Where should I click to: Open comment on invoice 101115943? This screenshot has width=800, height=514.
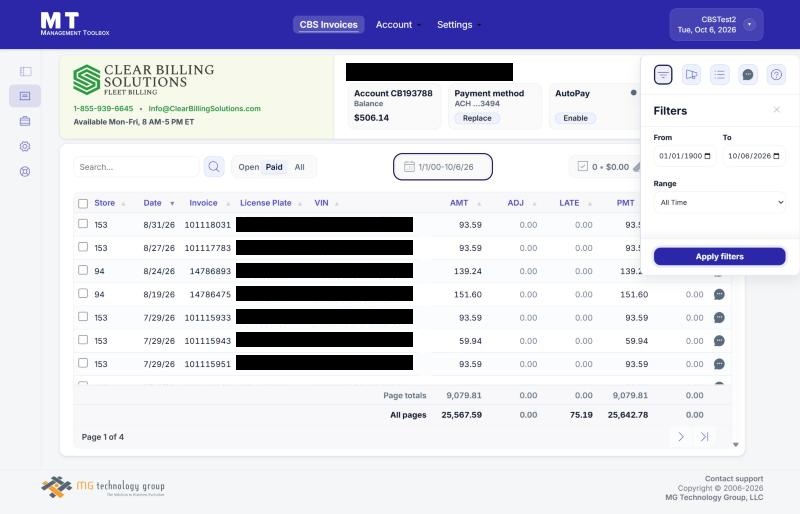tap(719, 341)
